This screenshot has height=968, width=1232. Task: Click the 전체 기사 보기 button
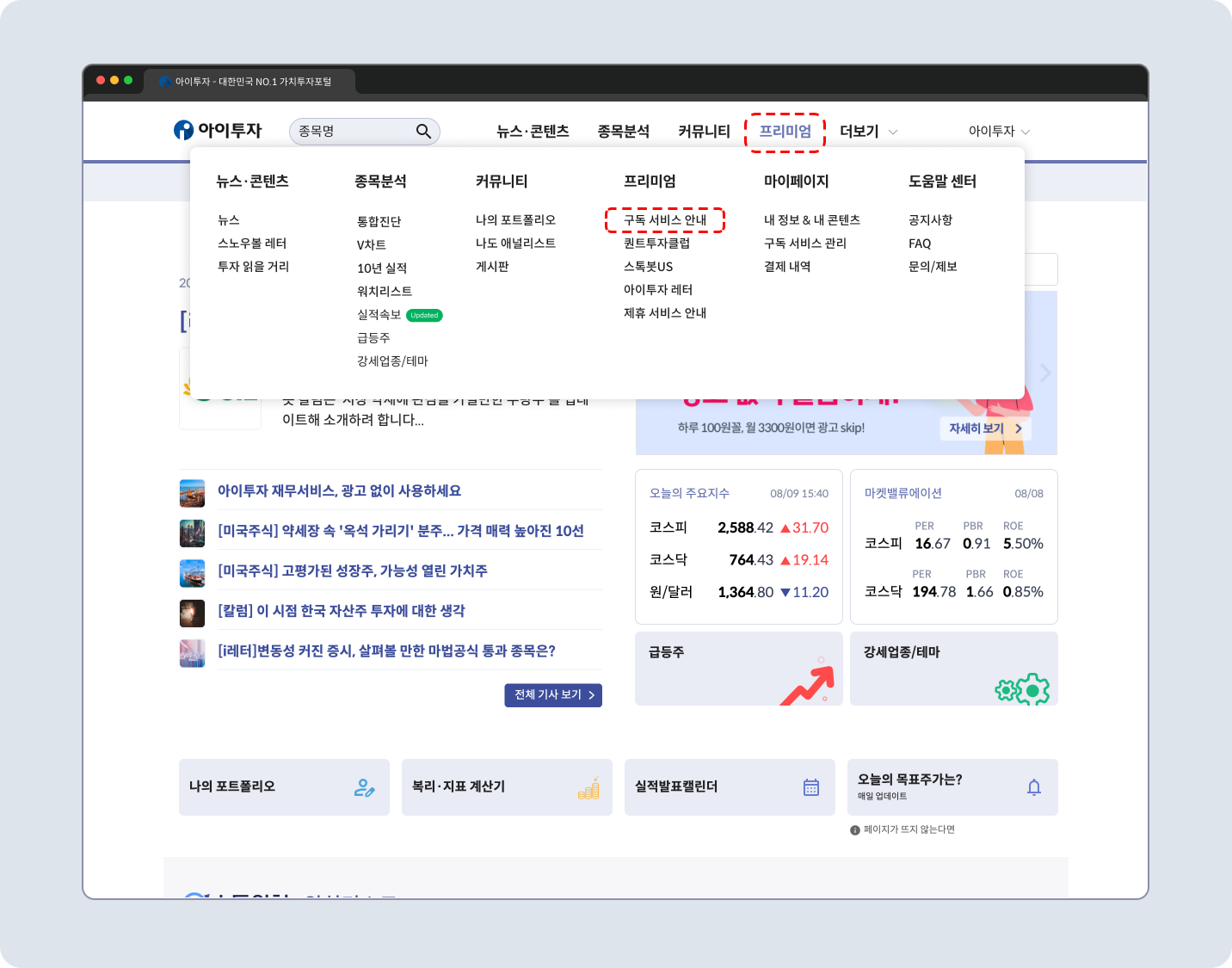[553, 695]
